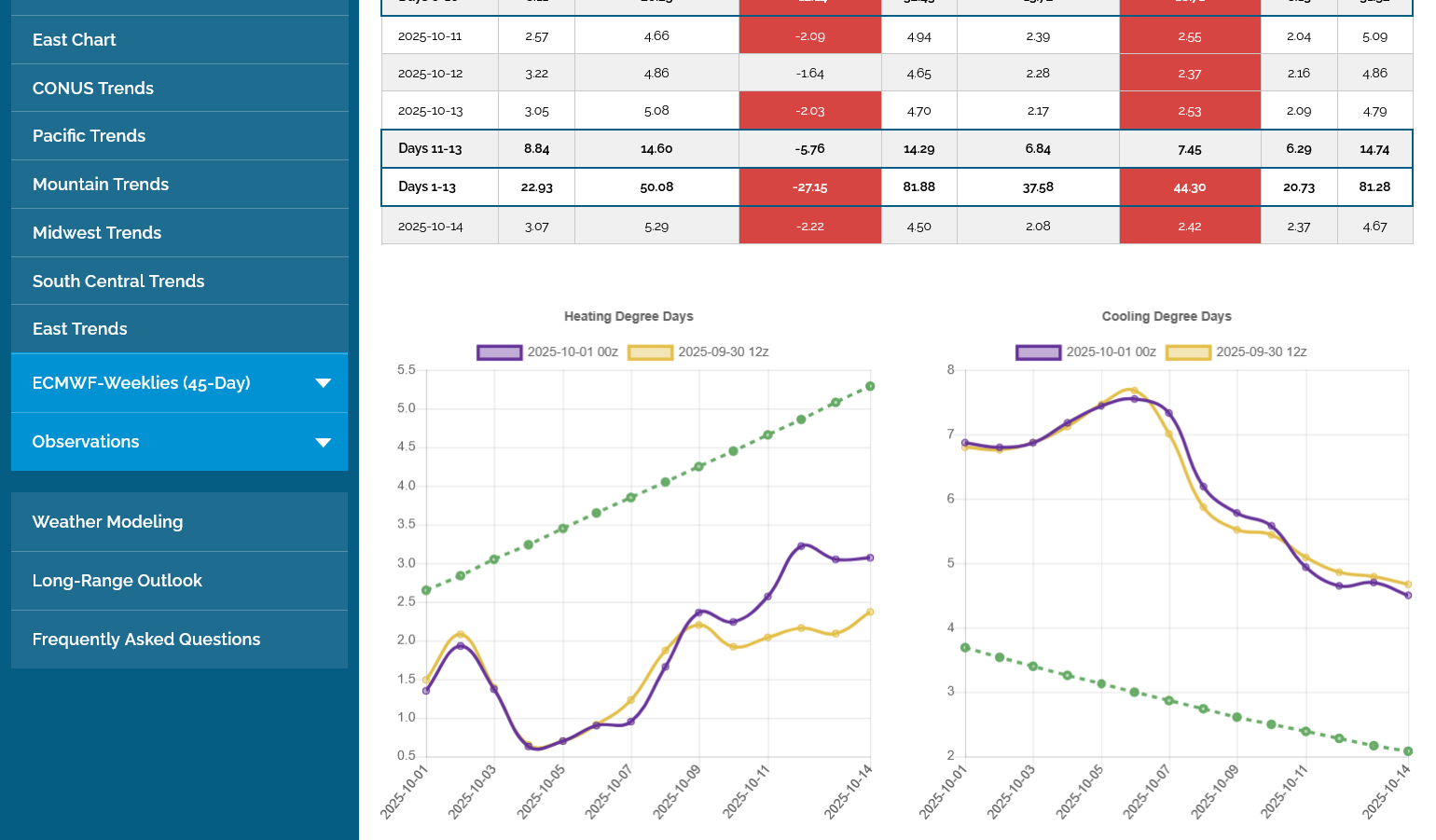
Task: Click the Weather Modeling button
Action: [108, 522]
